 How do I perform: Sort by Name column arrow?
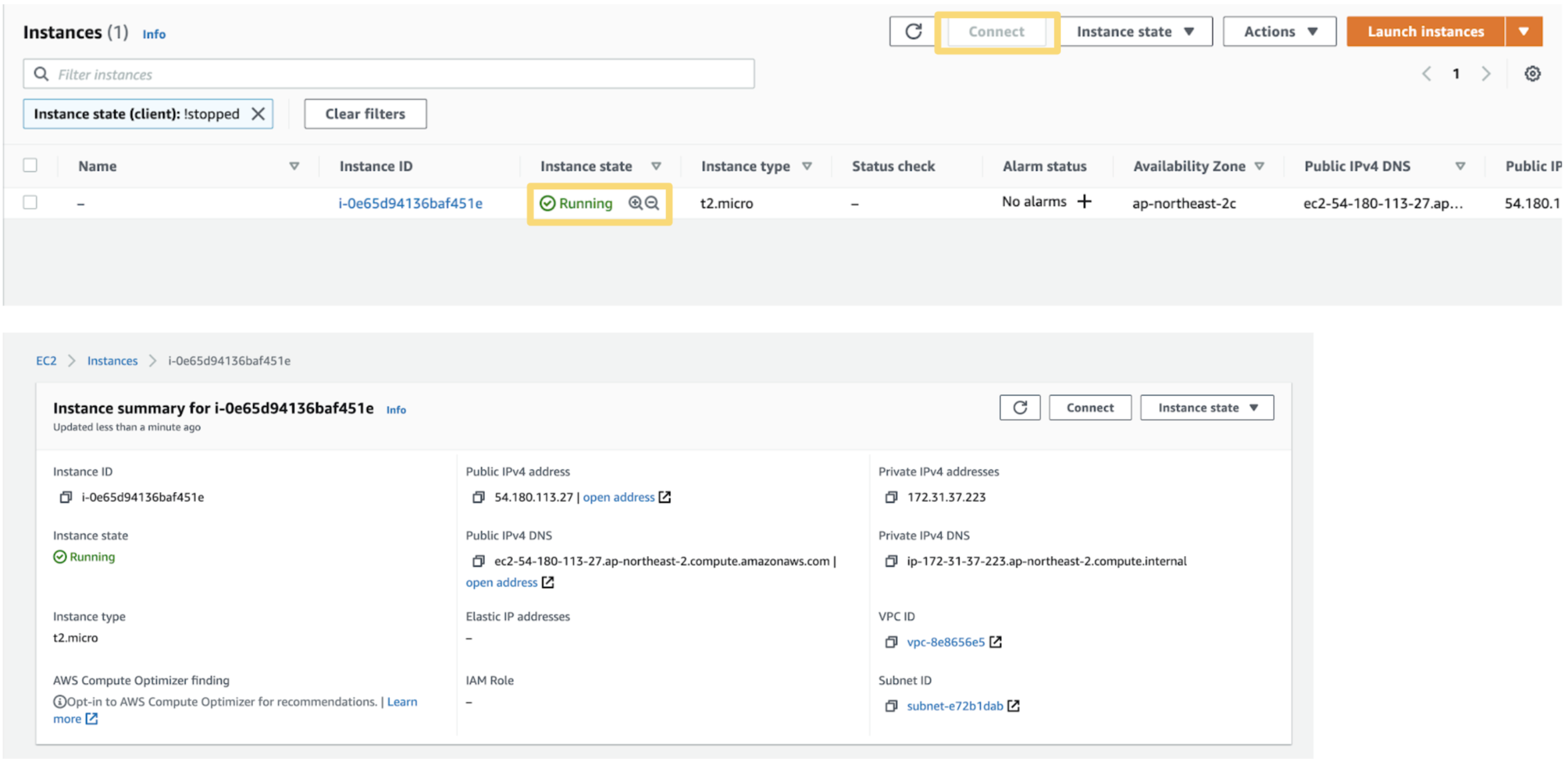(294, 166)
